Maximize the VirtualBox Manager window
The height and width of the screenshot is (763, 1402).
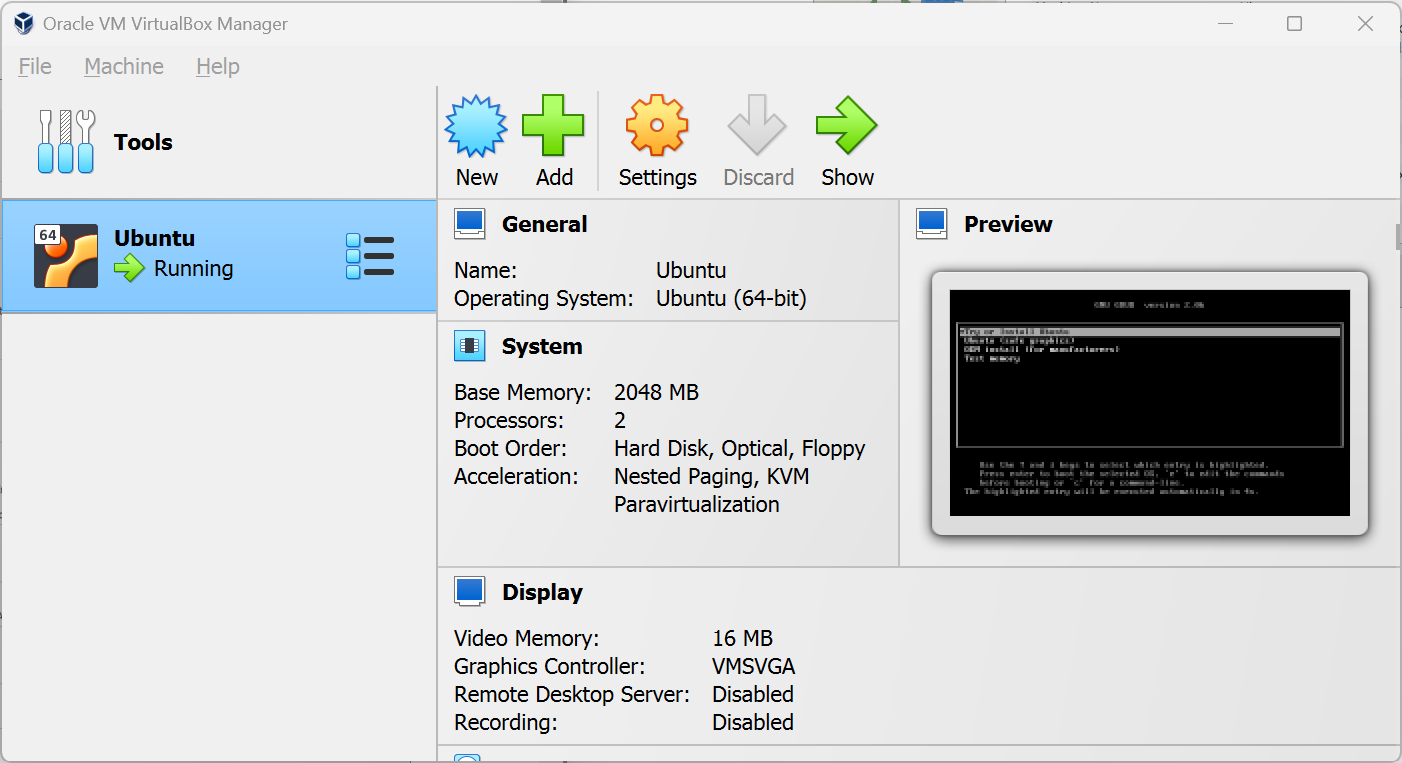[x=1294, y=24]
